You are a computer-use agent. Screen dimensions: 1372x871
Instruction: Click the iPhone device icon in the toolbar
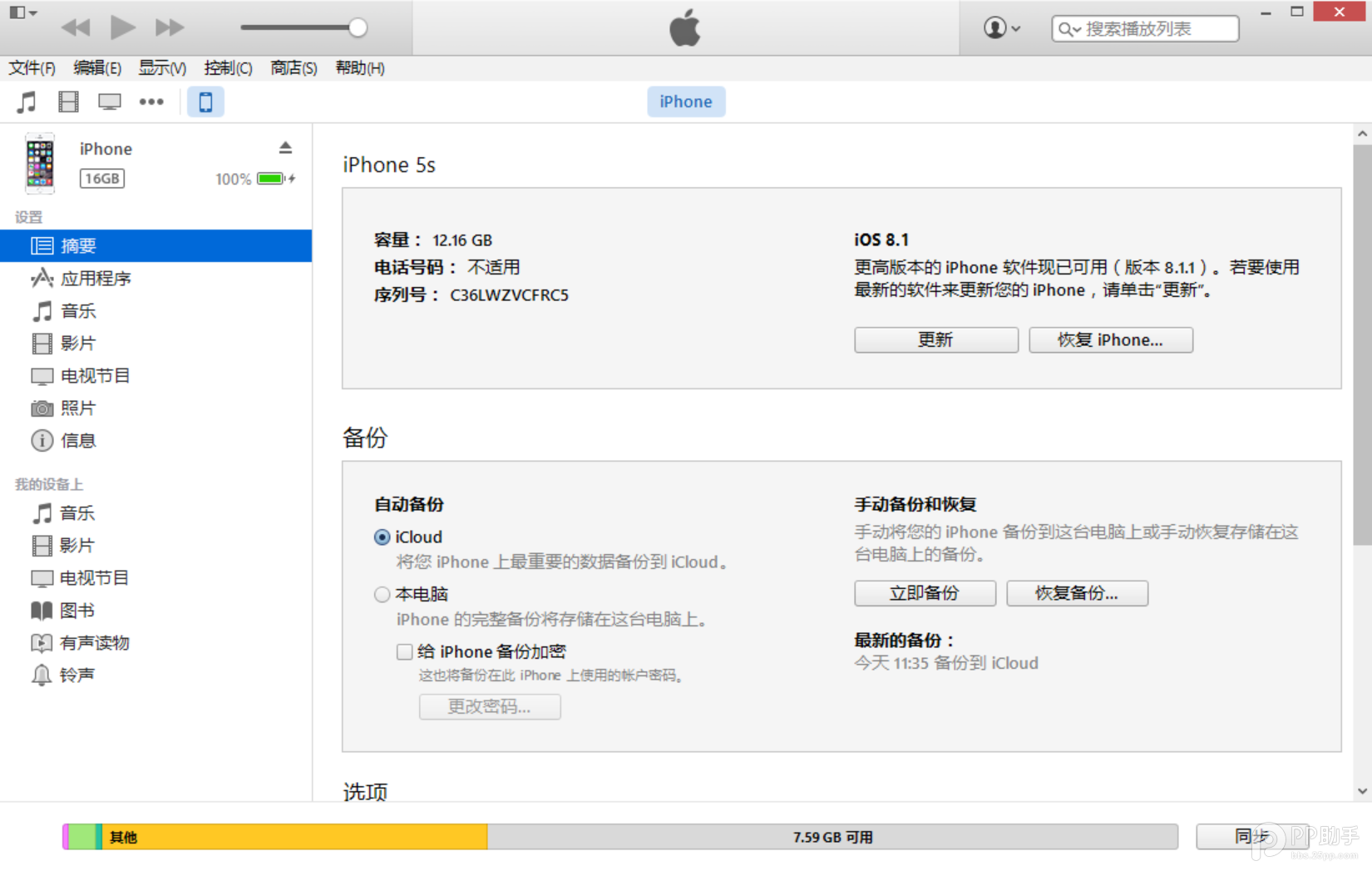tap(205, 101)
